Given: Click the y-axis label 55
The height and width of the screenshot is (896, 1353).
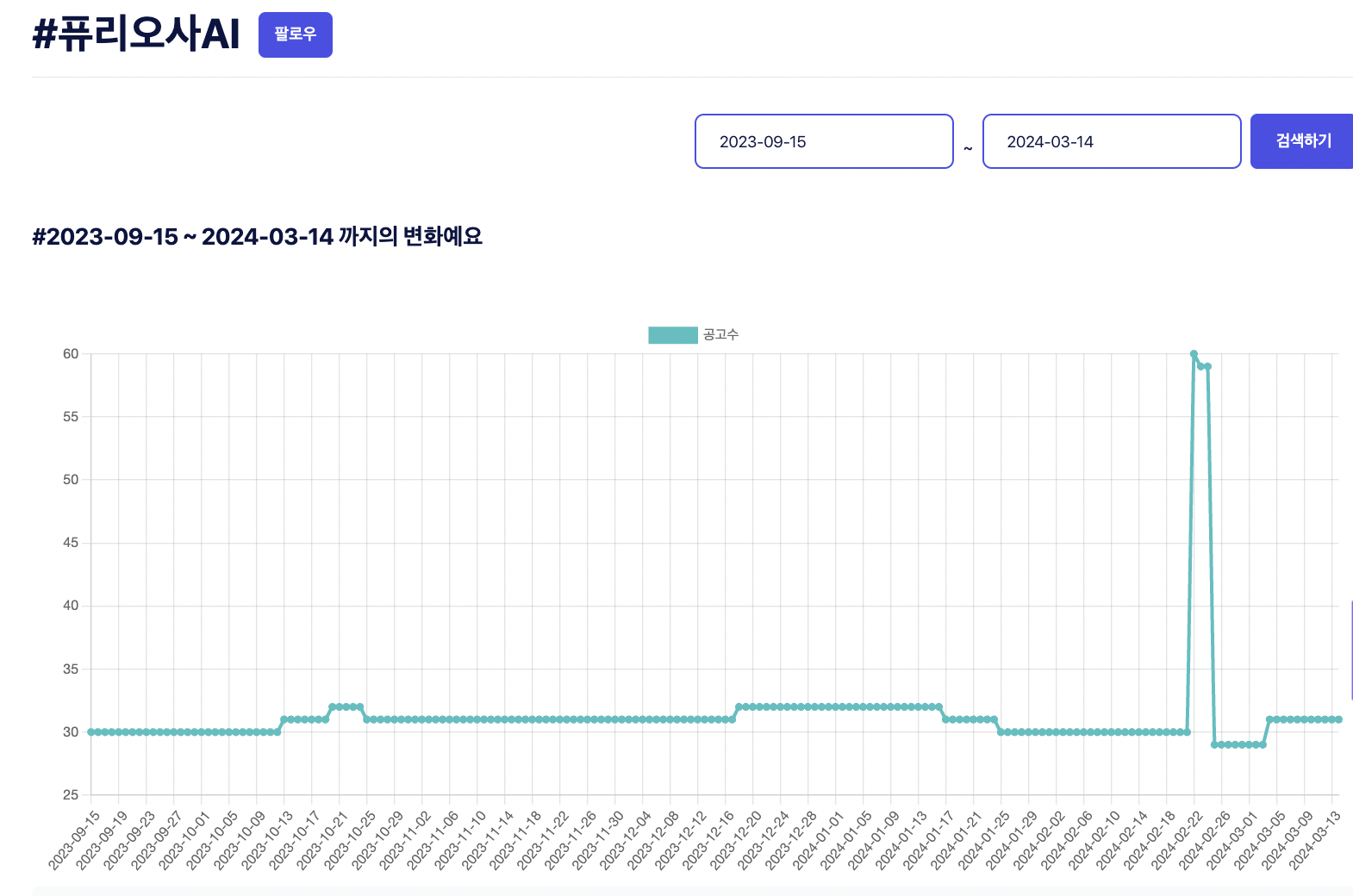Looking at the screenshot, I should click(x=71, y=417).
